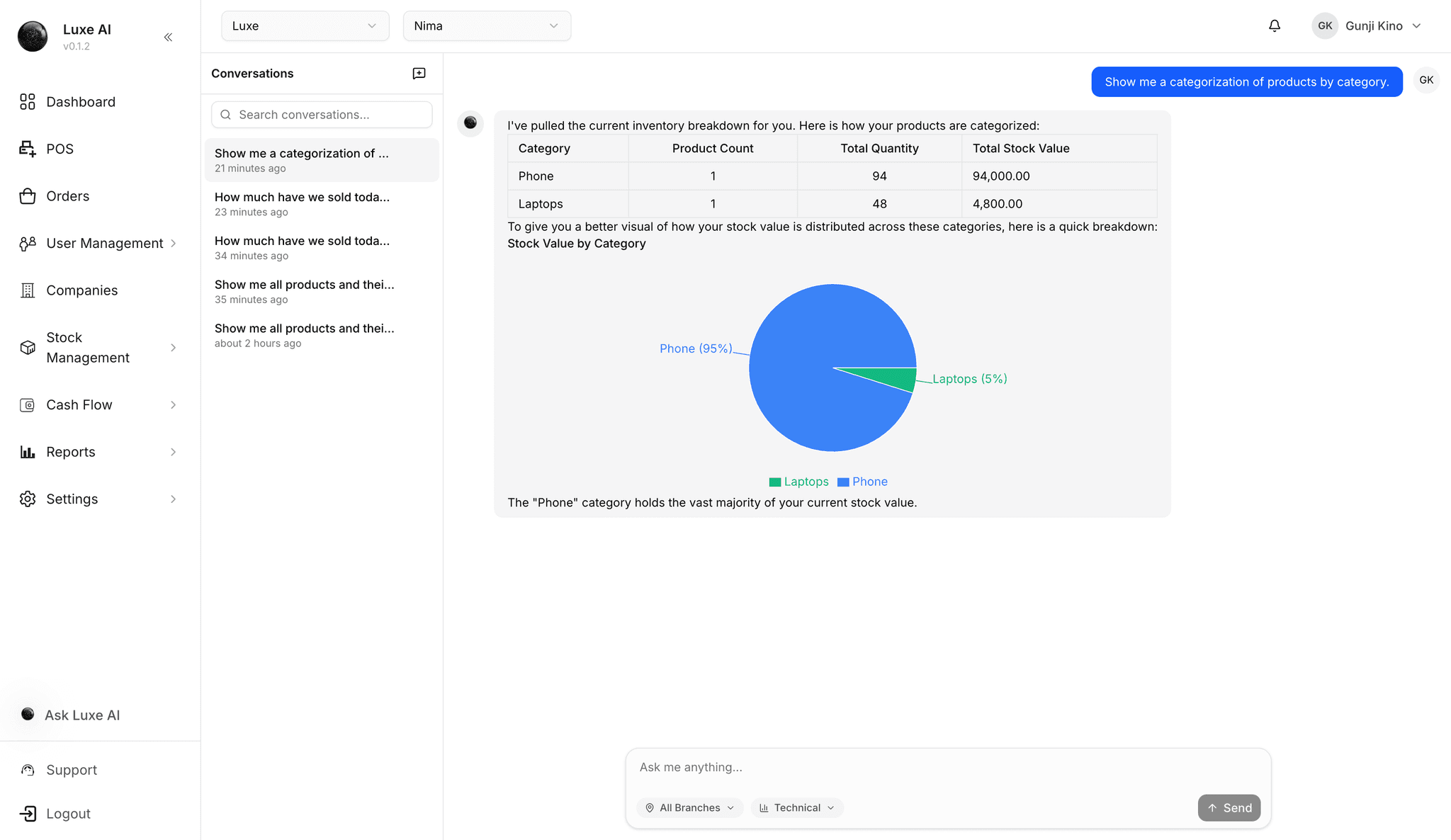
Task: Expand Reports submenu chevron
Action: [x=174, y=452]
